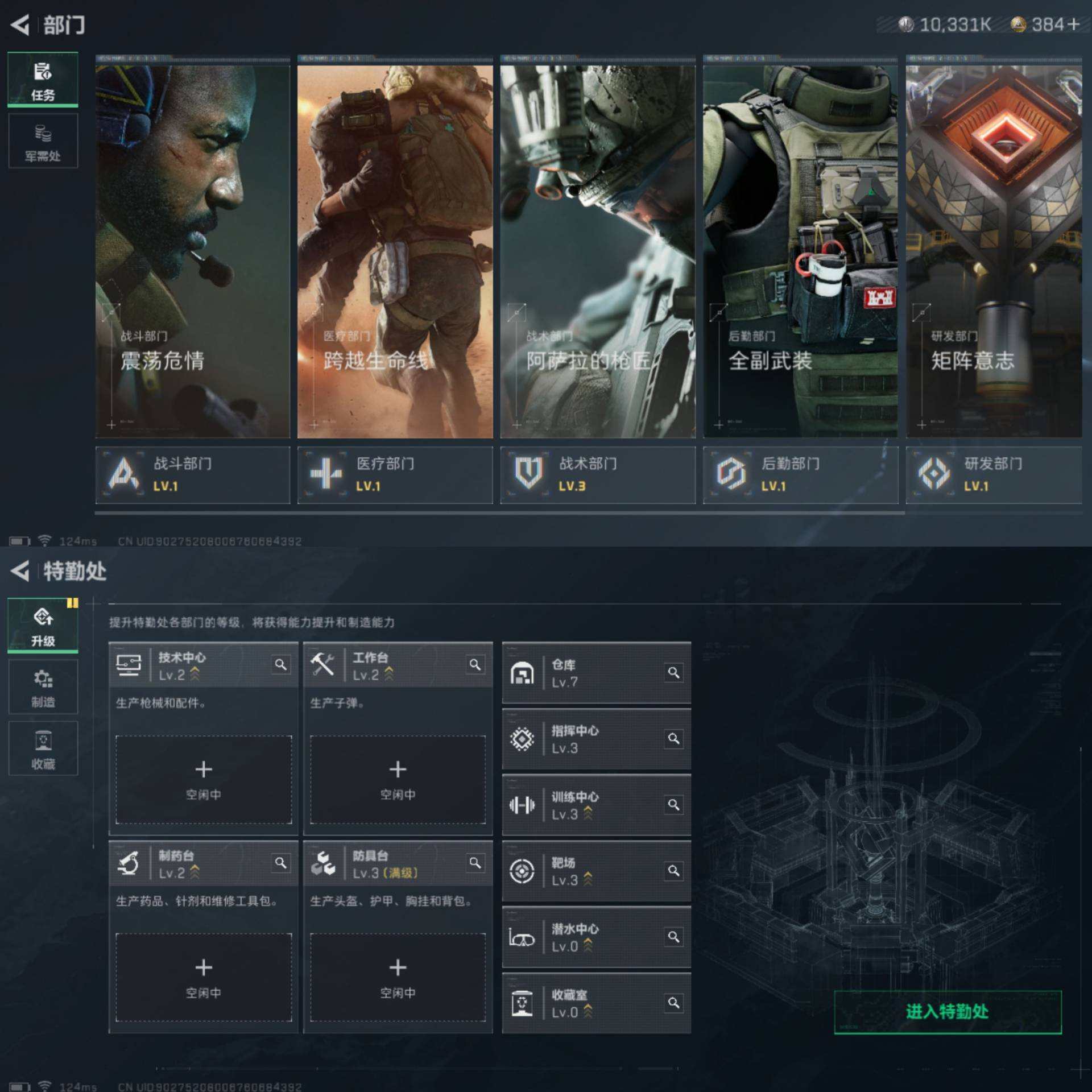Select the 研发部门 LV.1 button
1092x1092 pixels.
pos(994,475)
